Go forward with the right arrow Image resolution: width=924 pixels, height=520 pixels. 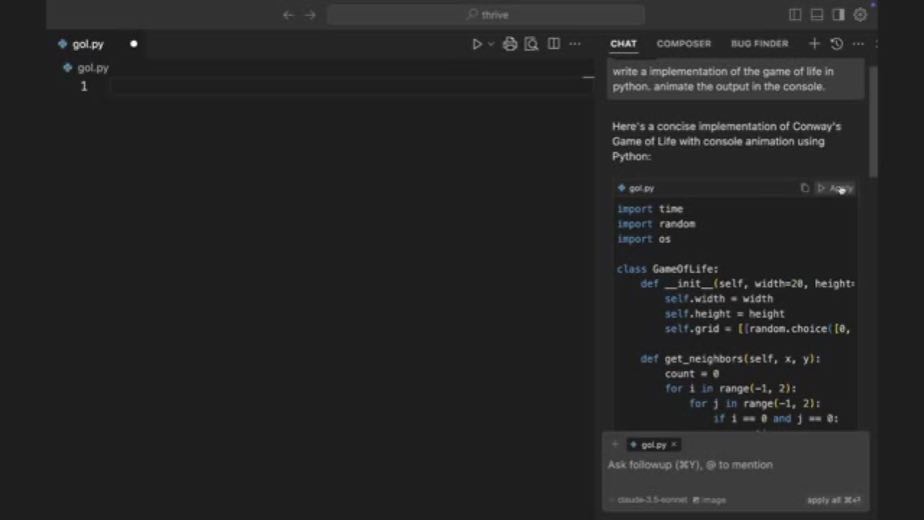tap(311, 15)
